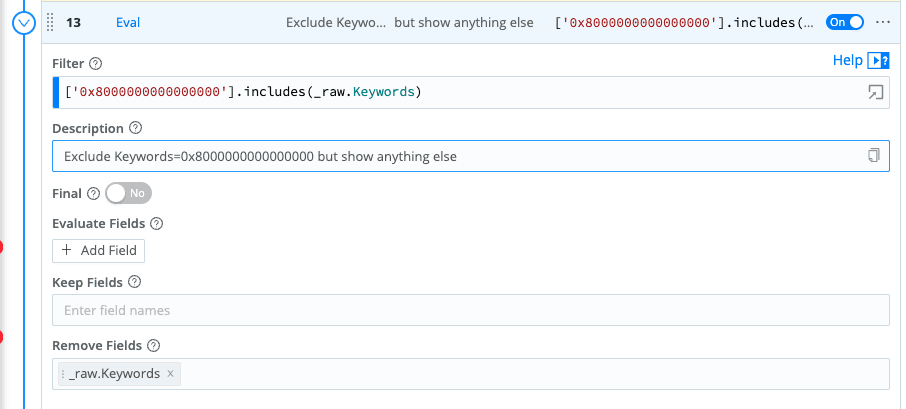Turn off the On toggle for Eval

click(x=845, y=22)
